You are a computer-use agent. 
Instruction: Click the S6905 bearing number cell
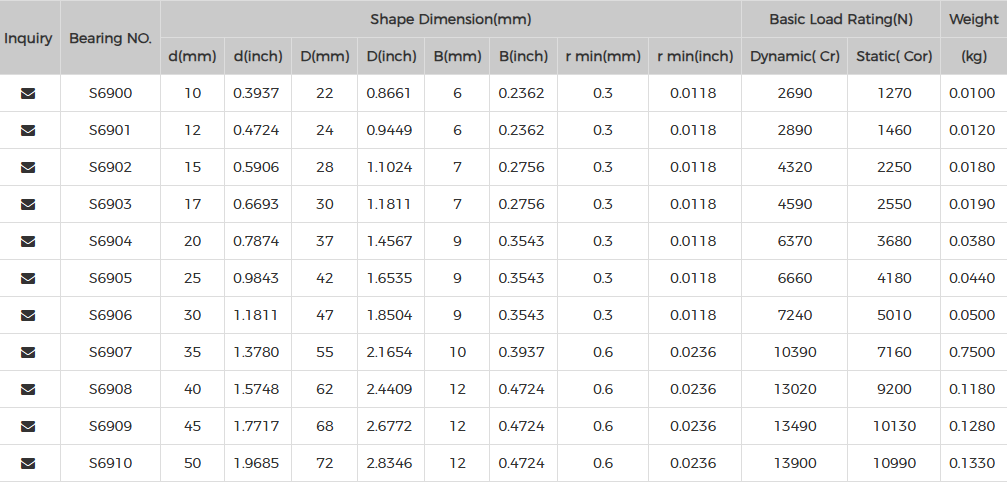110,278
